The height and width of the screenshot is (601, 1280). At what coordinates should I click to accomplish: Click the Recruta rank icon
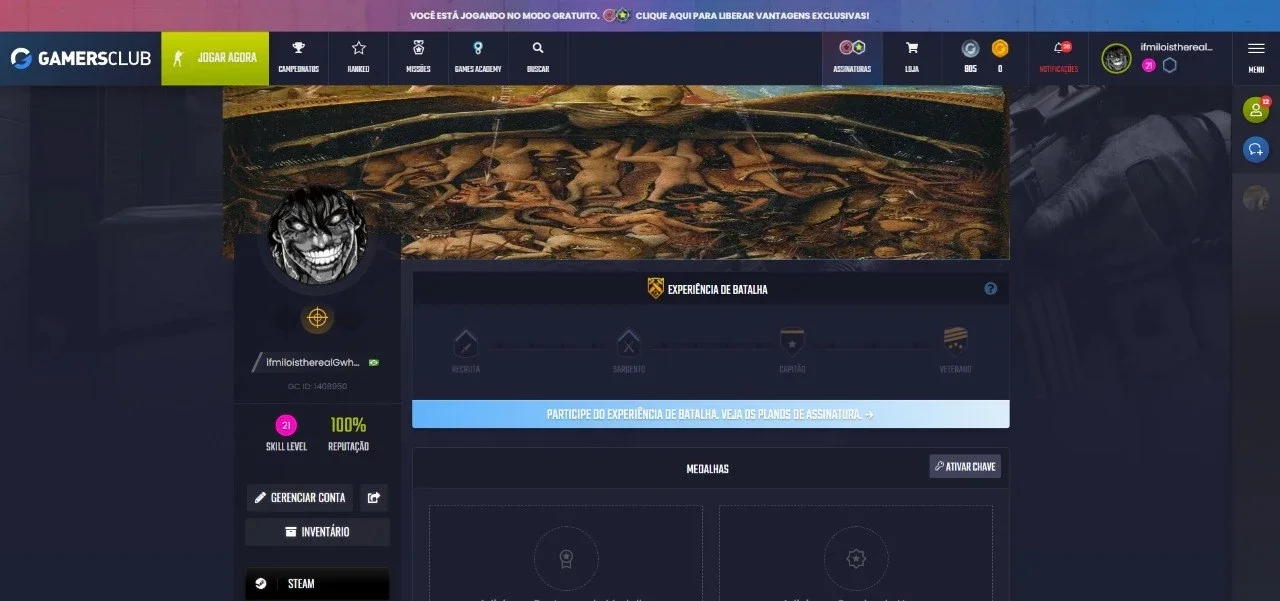point(465,344)
